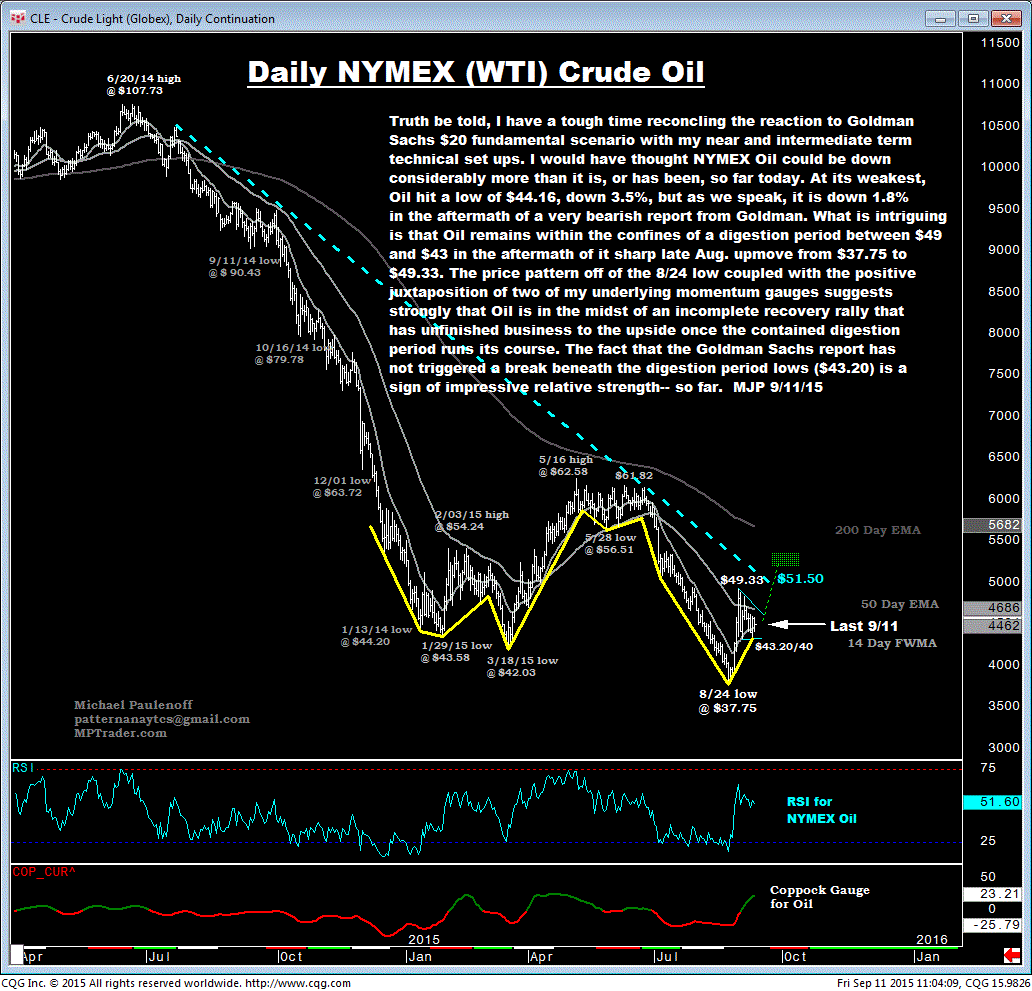Screen dimensions: 1032x991
Task: Click the CQG app icon in title bar
Action: 18,18
